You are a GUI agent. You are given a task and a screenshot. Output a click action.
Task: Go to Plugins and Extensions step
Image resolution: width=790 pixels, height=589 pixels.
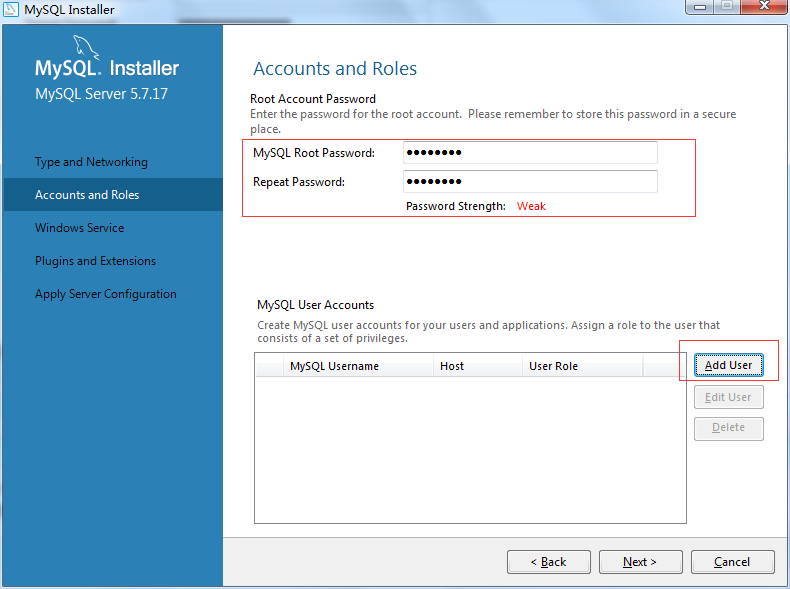coord(96,261)
